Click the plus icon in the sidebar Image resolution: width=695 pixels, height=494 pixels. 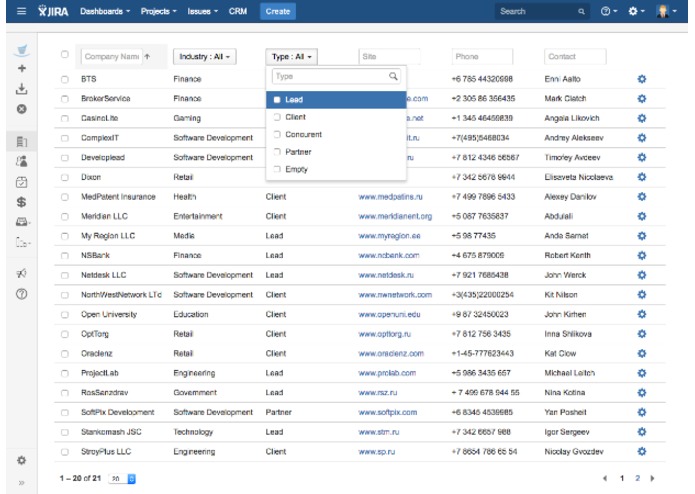tap(21, 68)
